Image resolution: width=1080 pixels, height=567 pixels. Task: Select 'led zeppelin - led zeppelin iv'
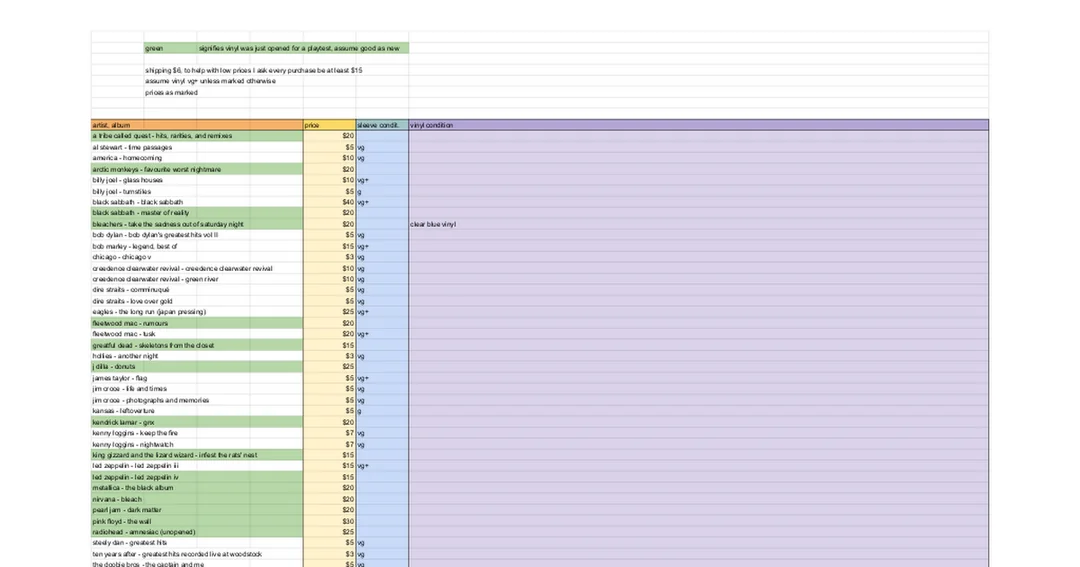(x=197, y=477)
